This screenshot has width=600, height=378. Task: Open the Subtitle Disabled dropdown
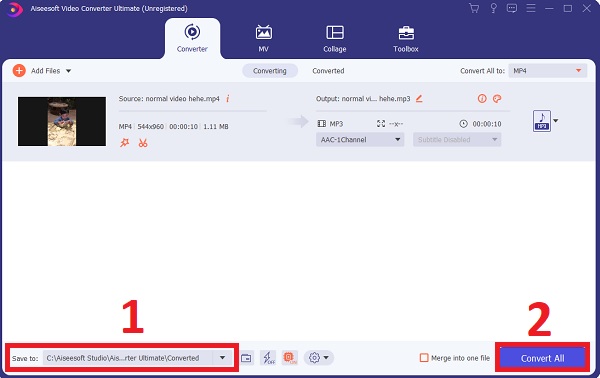(457, 140)
